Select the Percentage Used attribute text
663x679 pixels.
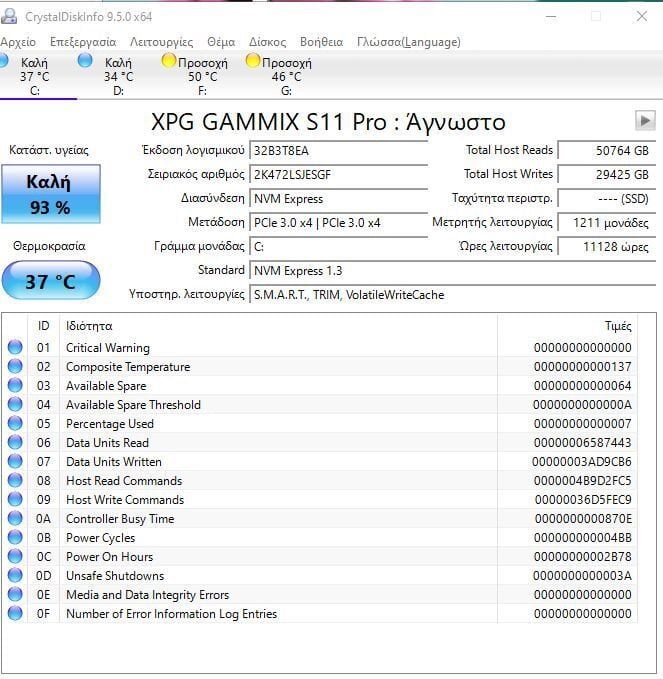(110, 424)
